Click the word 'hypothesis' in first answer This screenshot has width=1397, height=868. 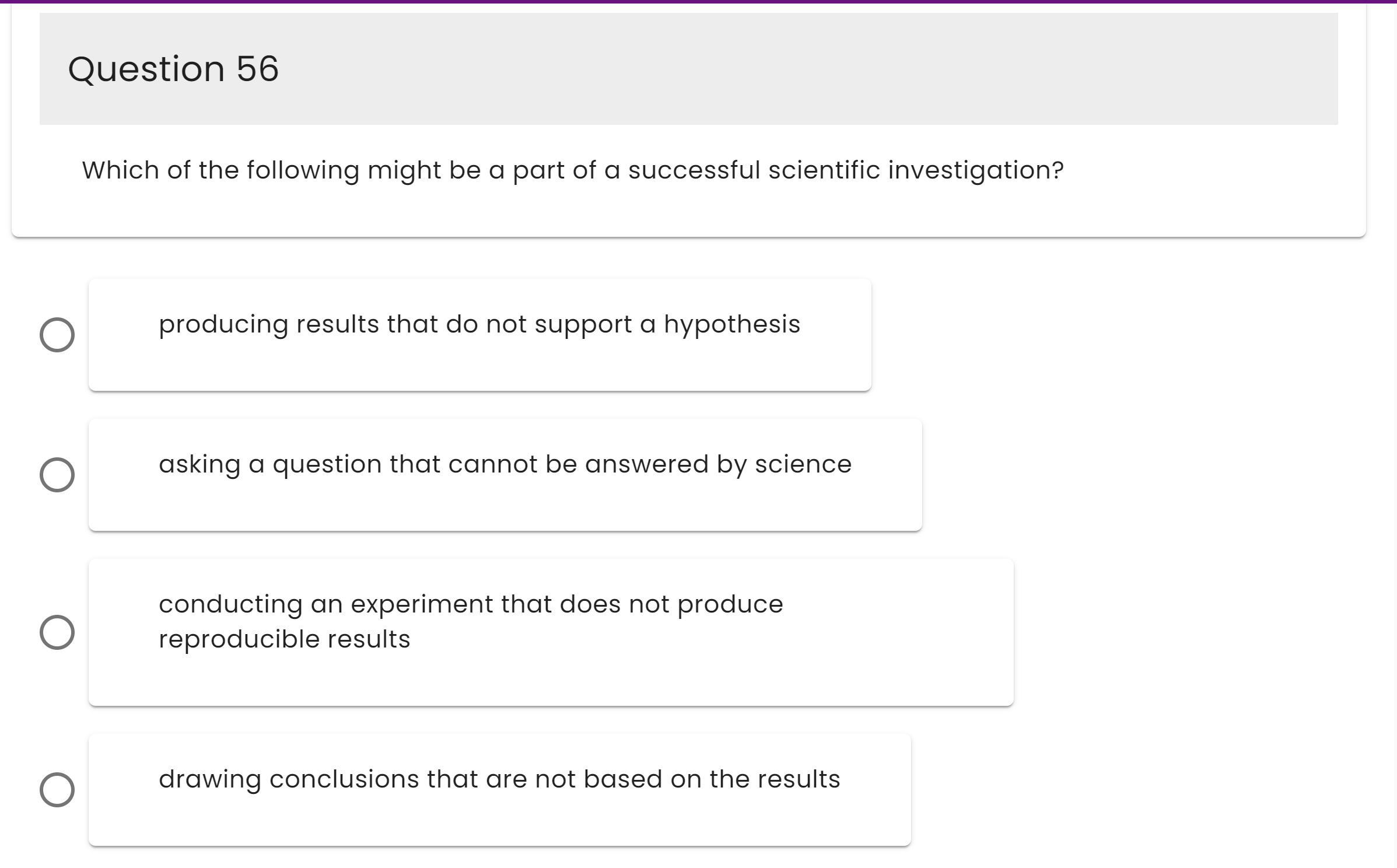pos(731,324)
